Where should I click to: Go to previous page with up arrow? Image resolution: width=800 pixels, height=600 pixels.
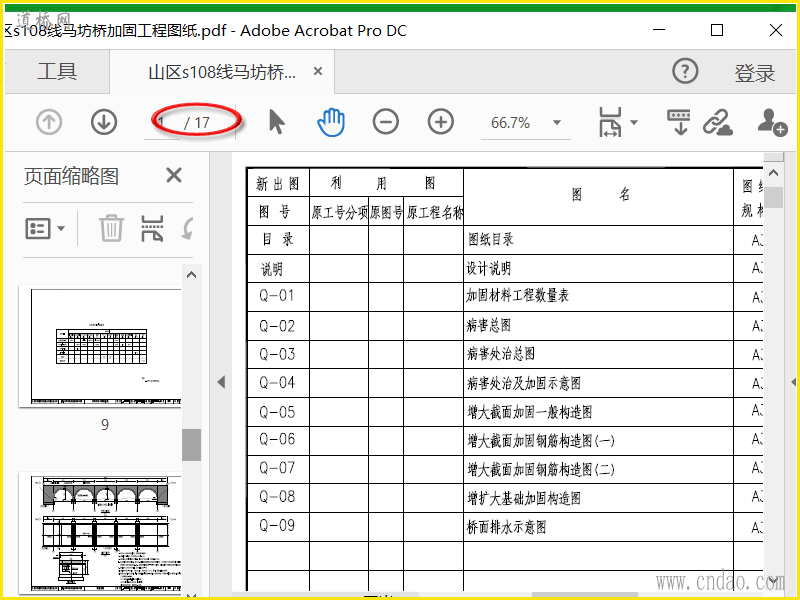point(49,122)
